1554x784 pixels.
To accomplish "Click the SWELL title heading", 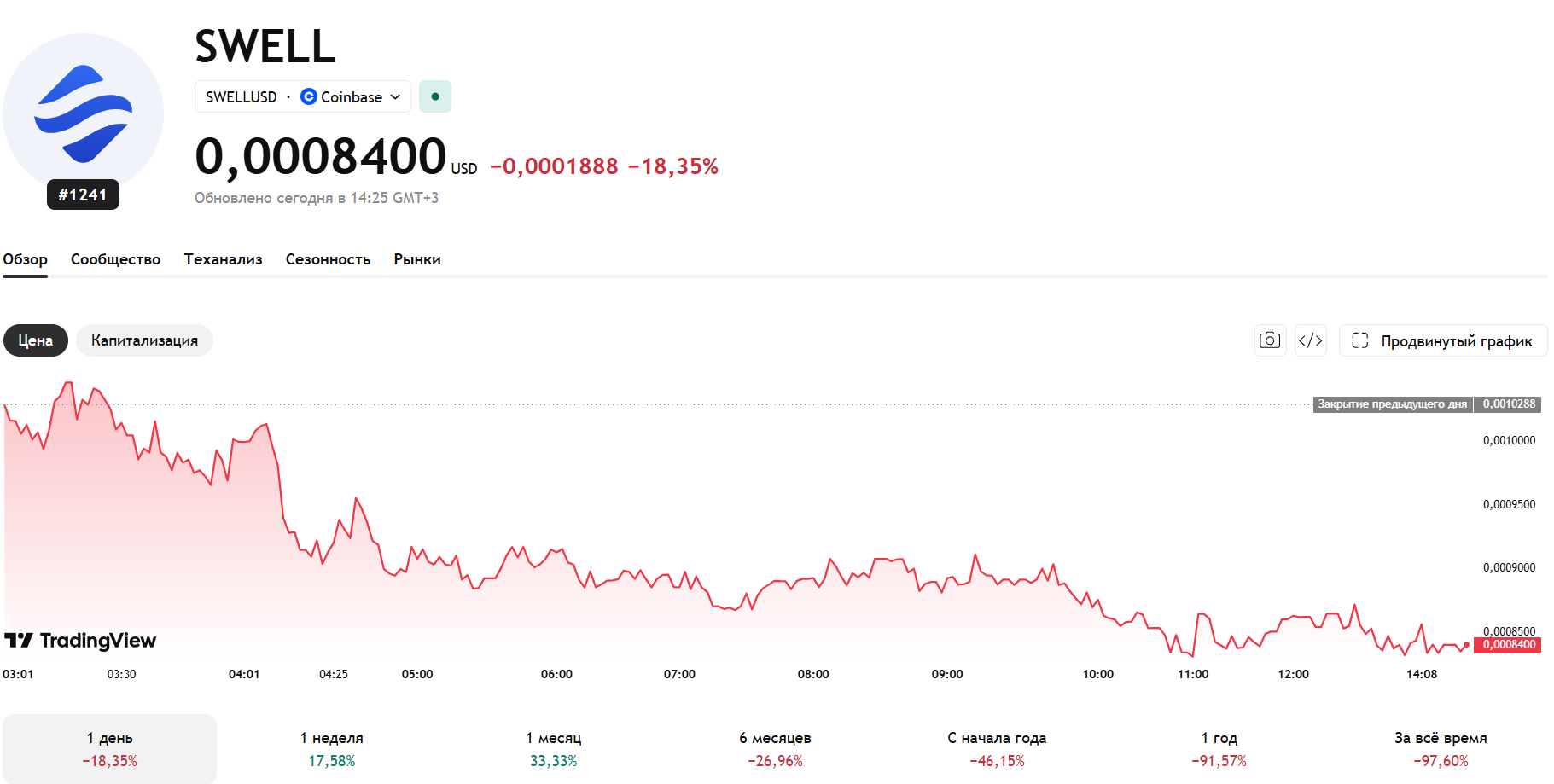I will [x=265, y=46].
